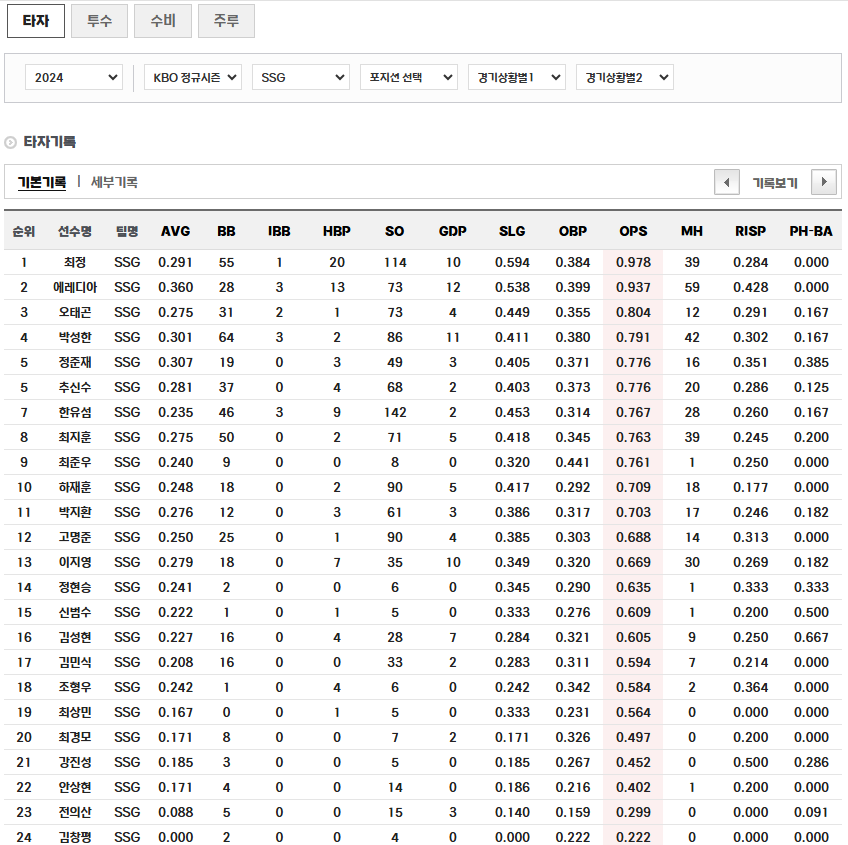Open player 최준우 profile link

coord(75,462)
